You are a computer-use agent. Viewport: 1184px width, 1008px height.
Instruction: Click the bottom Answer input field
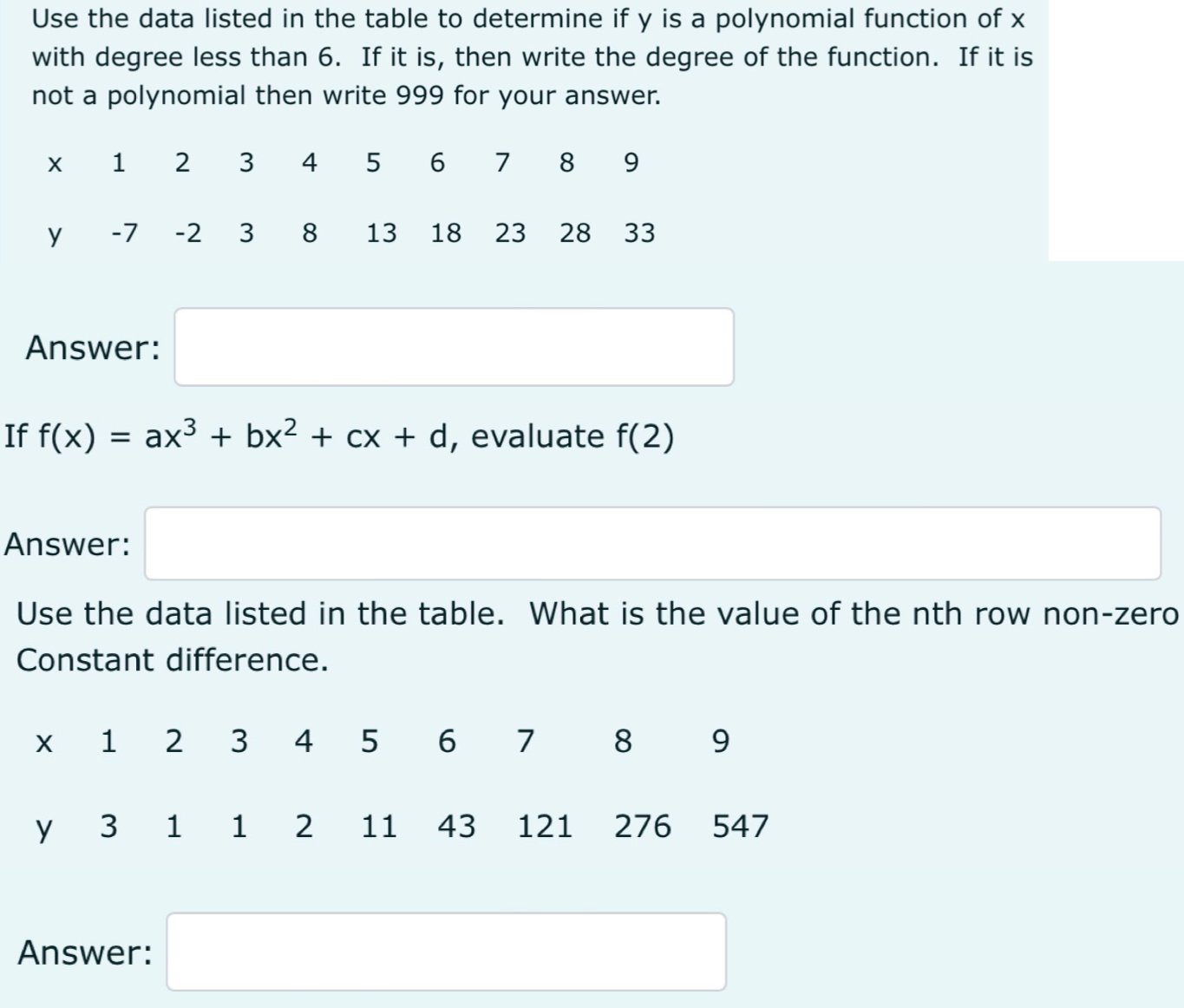coord(444,952)
